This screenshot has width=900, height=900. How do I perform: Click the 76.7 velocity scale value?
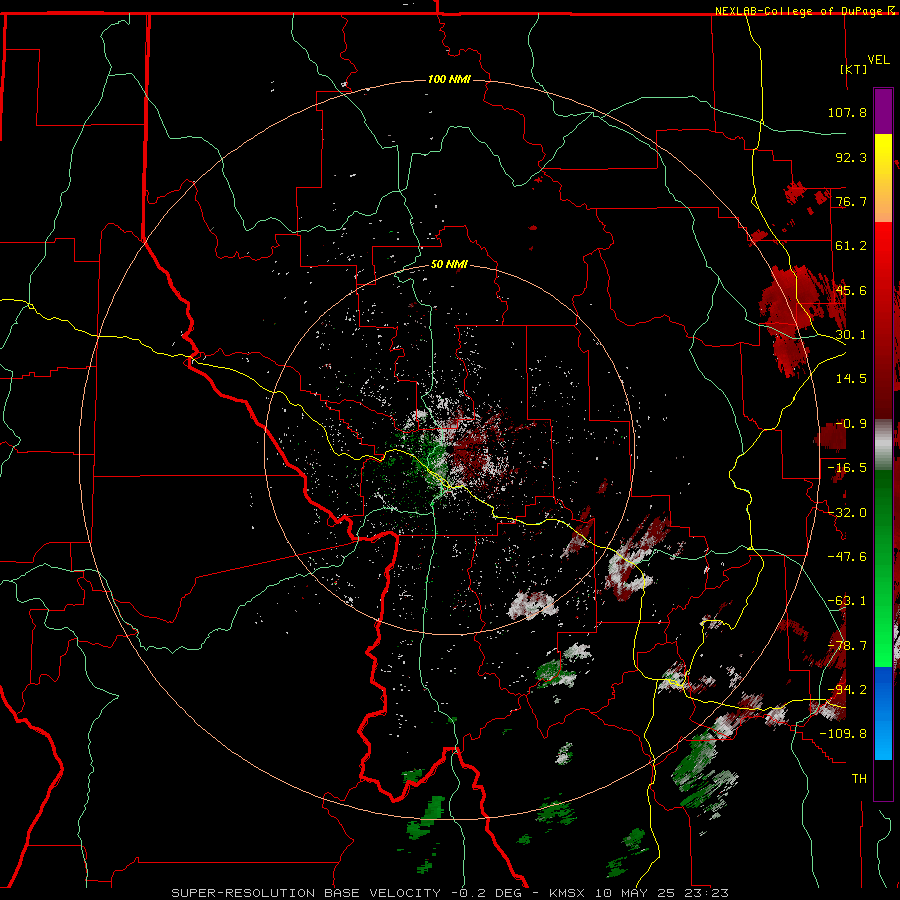tap(851, 201)
